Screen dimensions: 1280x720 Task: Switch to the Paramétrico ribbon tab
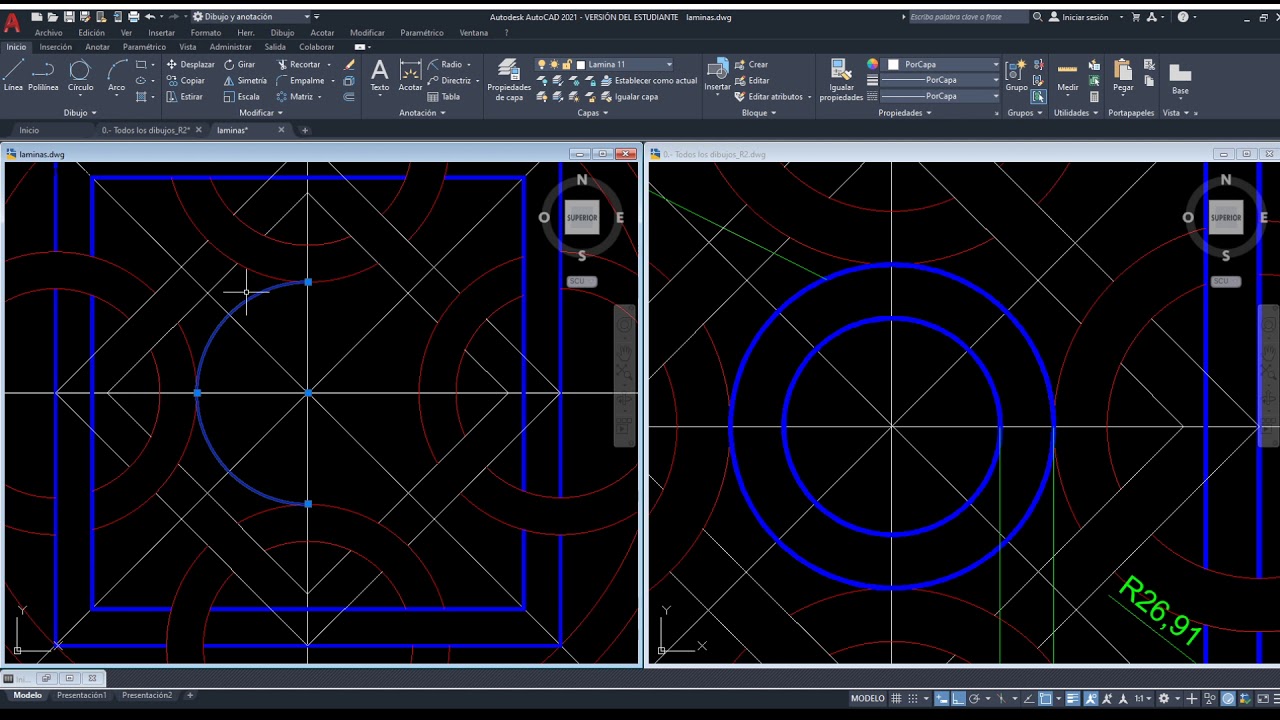144,47
